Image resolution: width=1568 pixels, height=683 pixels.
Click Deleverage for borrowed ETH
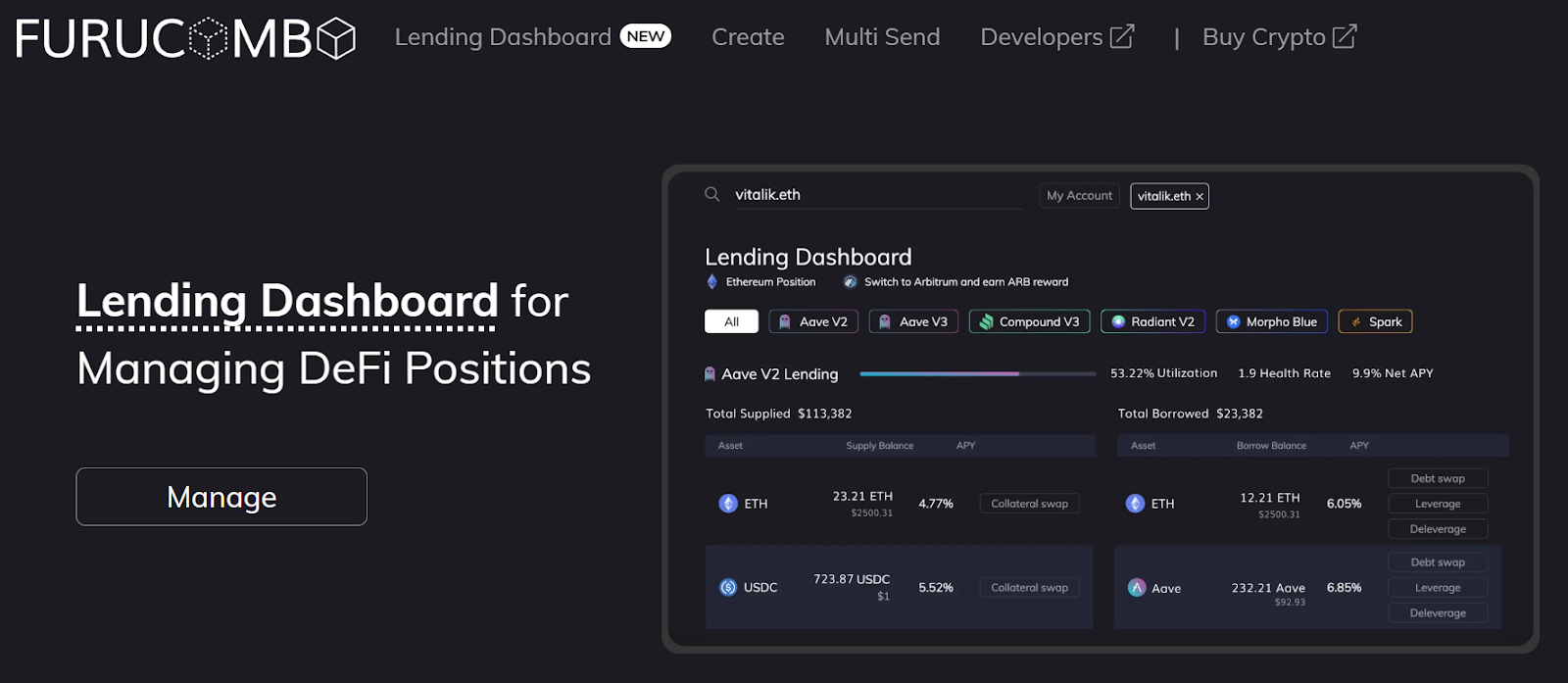coord(1438,529)
